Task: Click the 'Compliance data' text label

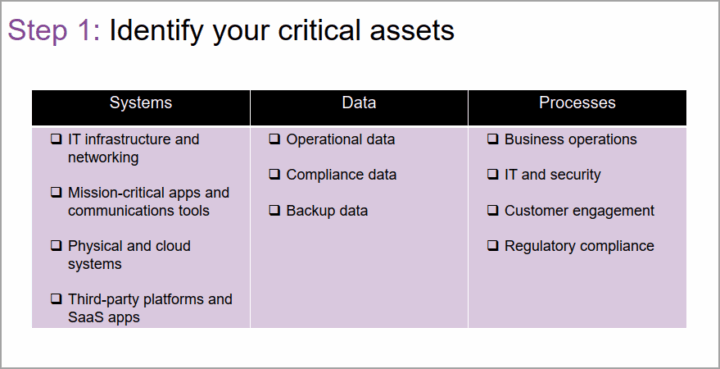Action: (341, 175)
